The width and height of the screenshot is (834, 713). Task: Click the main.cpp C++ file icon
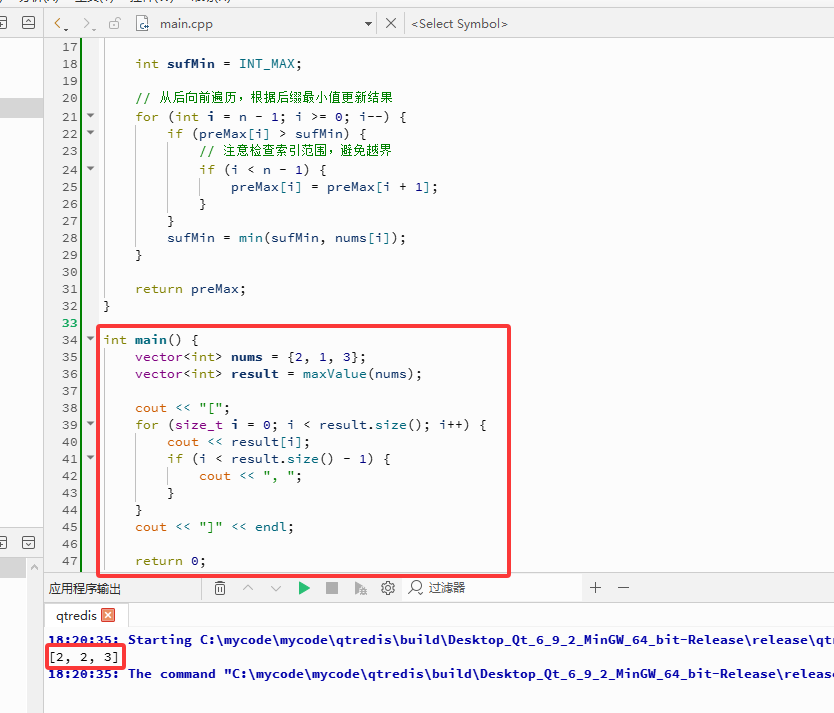point(142,23)
